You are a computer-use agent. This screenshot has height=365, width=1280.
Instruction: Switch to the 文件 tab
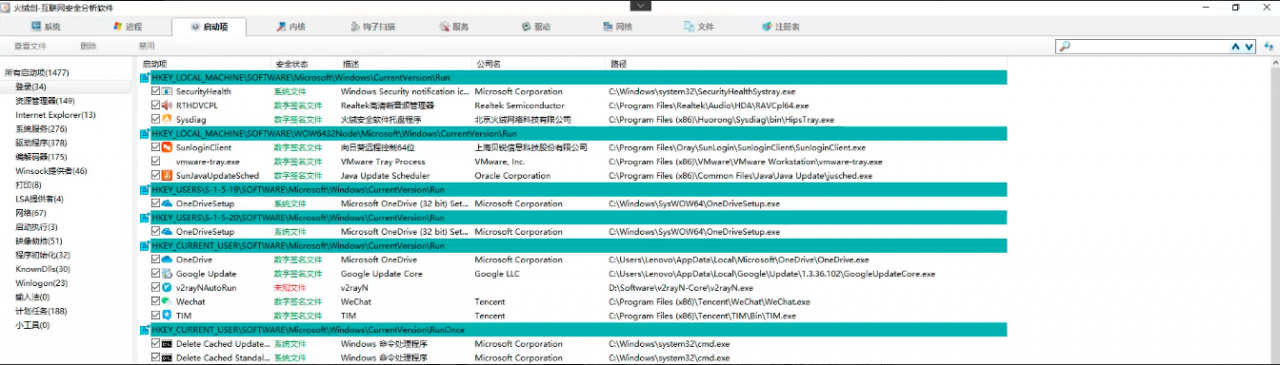pyautogui.click(x=698, y=27)
